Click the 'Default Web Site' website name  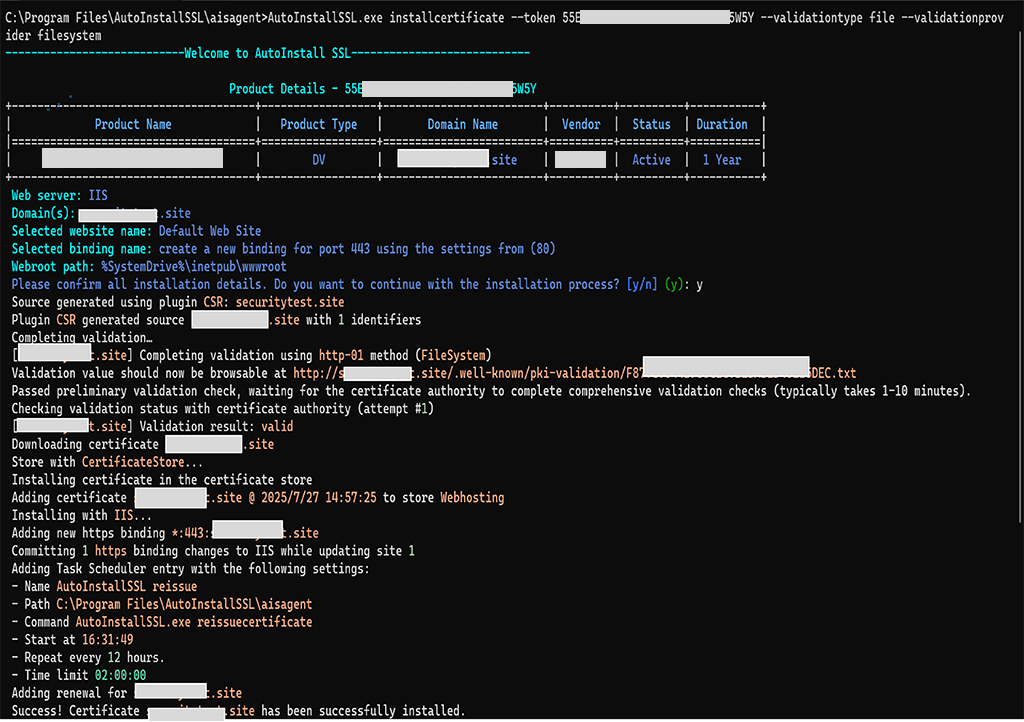coord(210,231)
